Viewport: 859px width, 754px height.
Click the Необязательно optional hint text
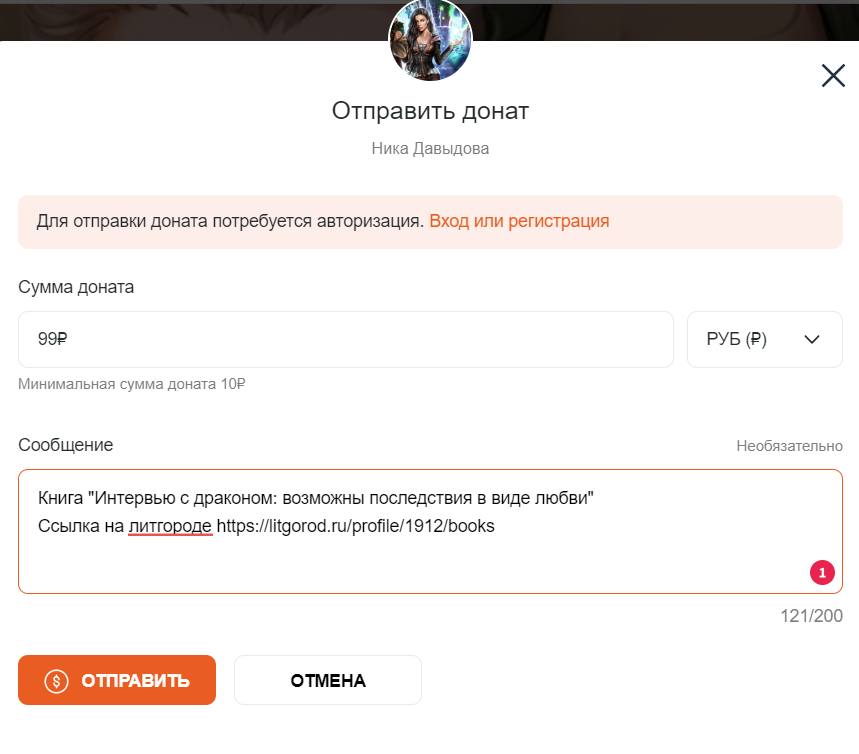pos(789,446)
